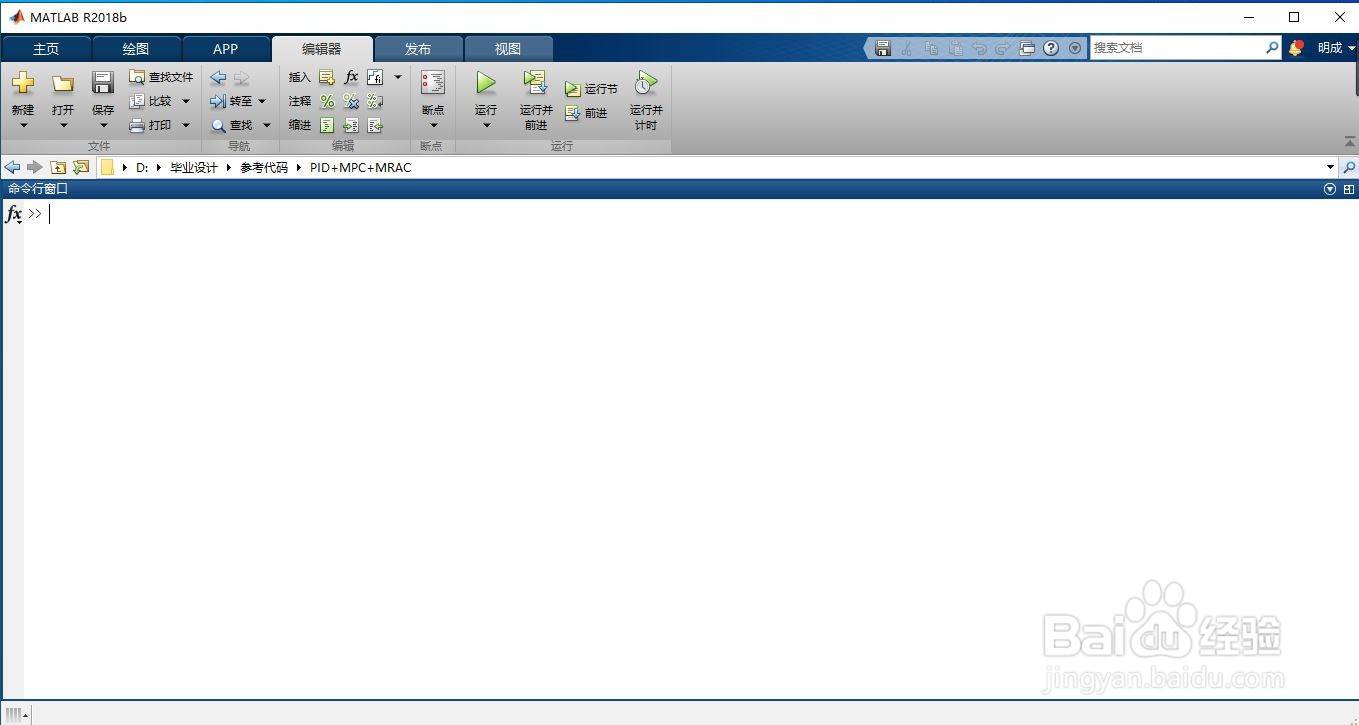Click Run and Time (运行并计时)

(x=646, y=100)
